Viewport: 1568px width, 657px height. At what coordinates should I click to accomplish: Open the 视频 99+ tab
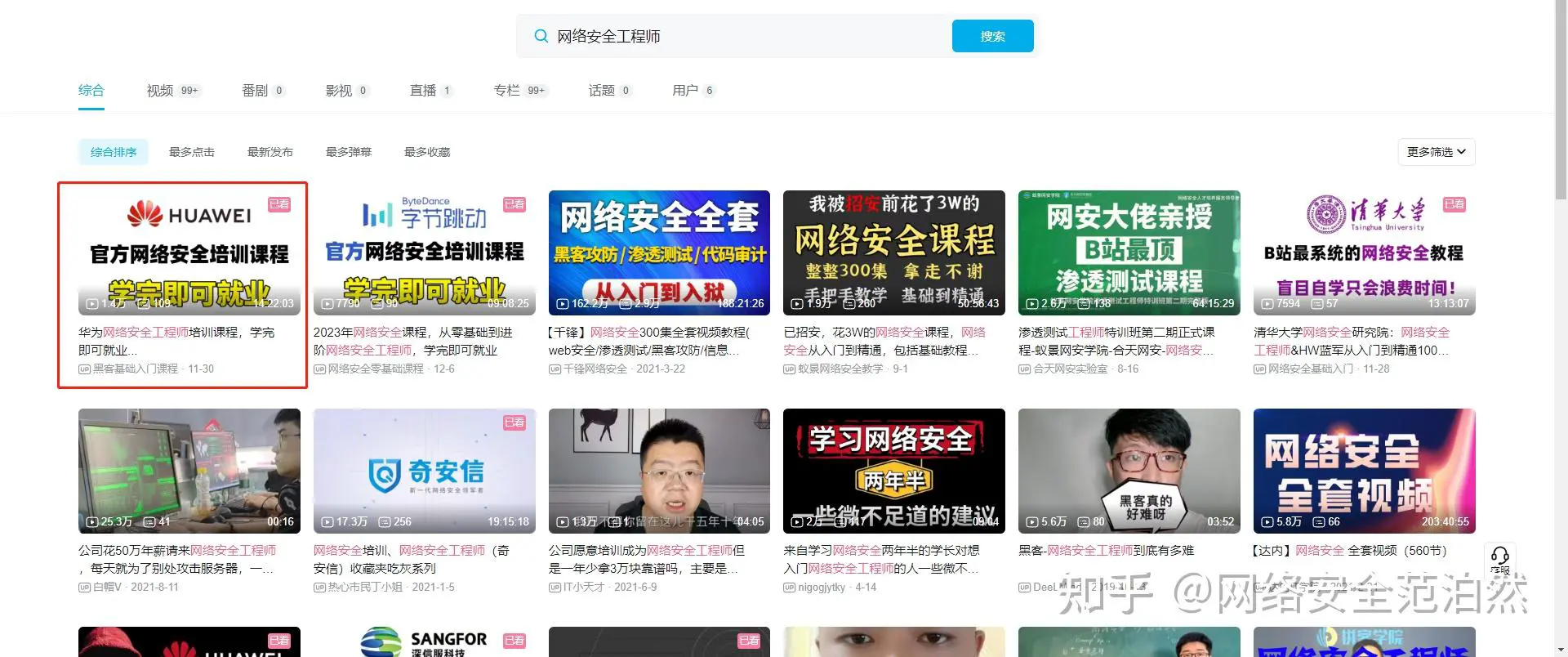[173, 91]
